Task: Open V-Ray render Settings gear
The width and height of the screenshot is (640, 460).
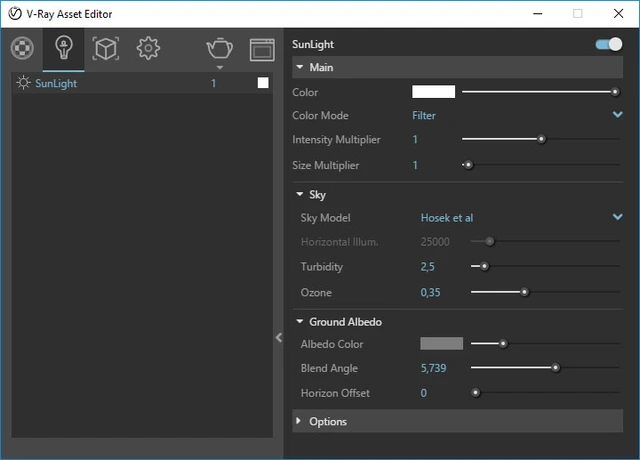Action: click(x=149, y=49)
